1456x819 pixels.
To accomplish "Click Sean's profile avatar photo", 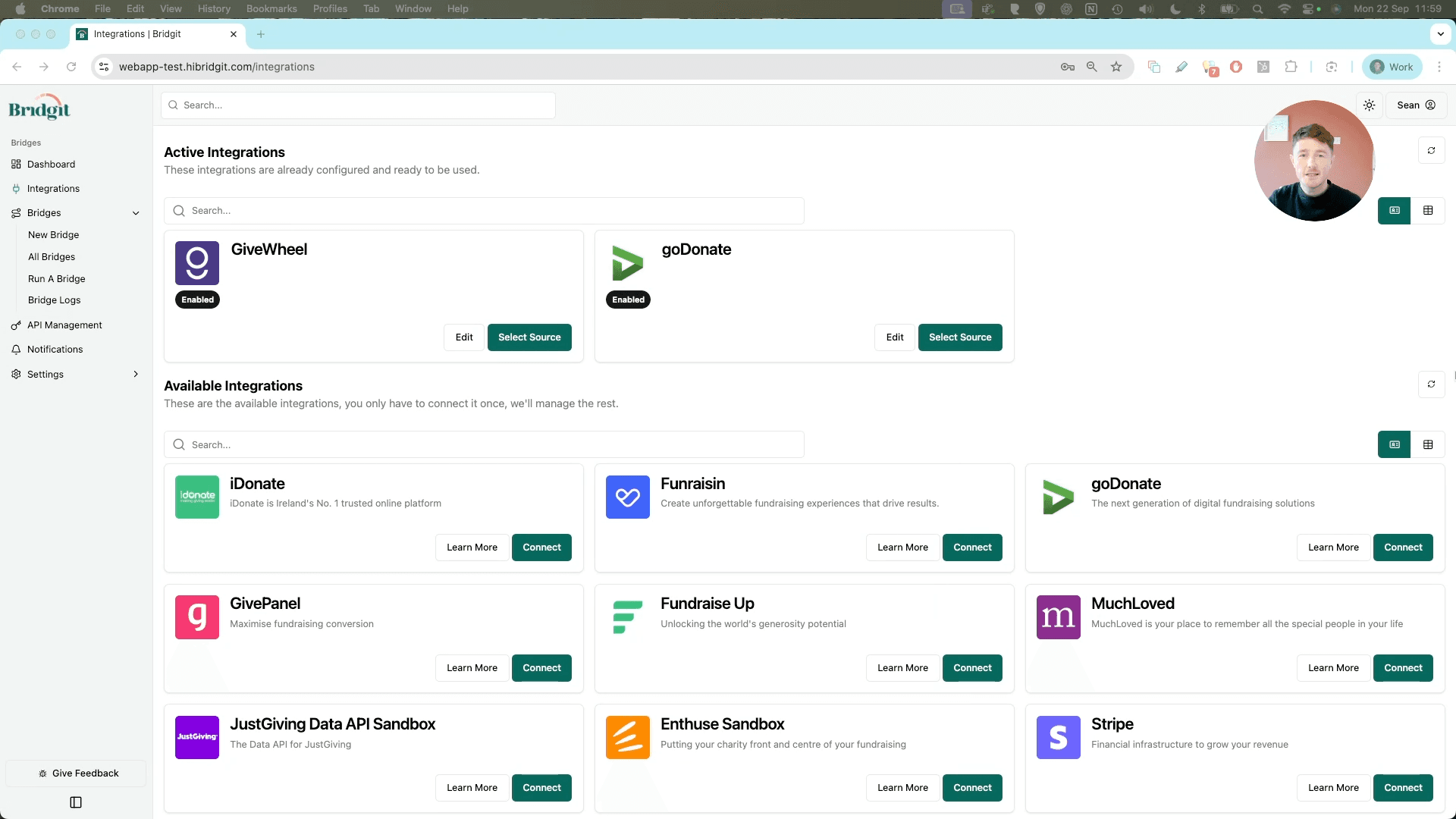I will pos(1313,160).
